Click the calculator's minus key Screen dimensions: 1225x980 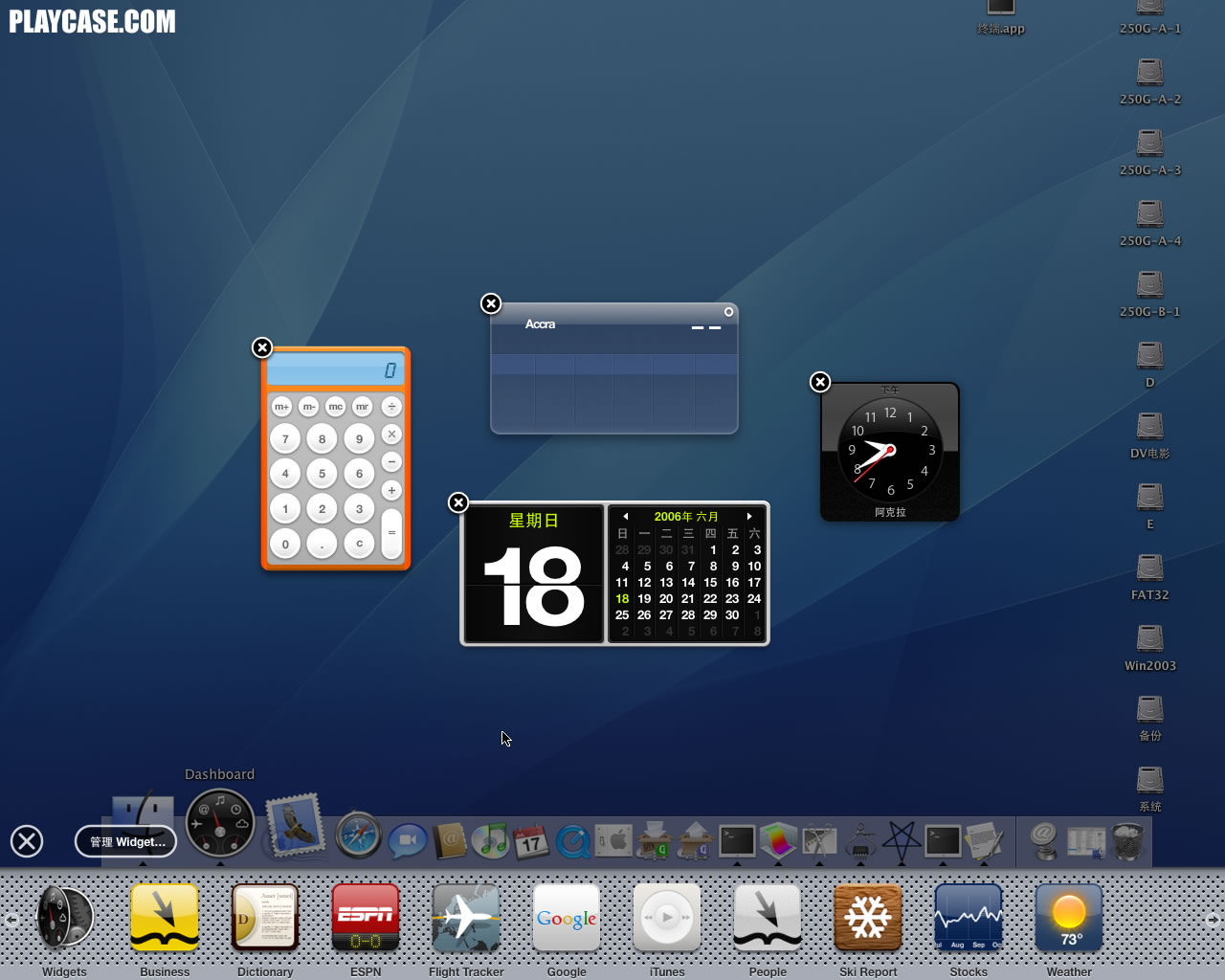point(391,461)
